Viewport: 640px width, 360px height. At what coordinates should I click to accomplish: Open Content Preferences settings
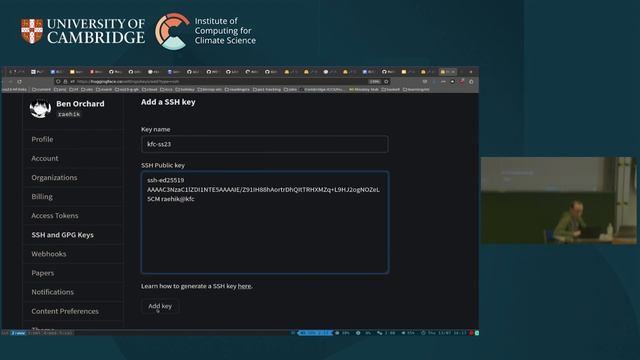[x=65, y=311]
